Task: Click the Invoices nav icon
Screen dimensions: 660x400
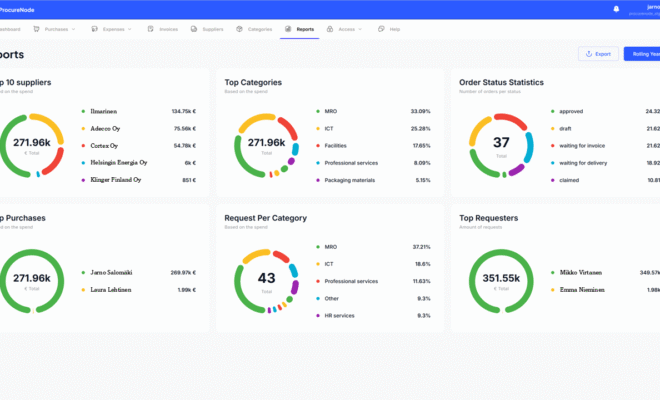Action: coord(152,29)
